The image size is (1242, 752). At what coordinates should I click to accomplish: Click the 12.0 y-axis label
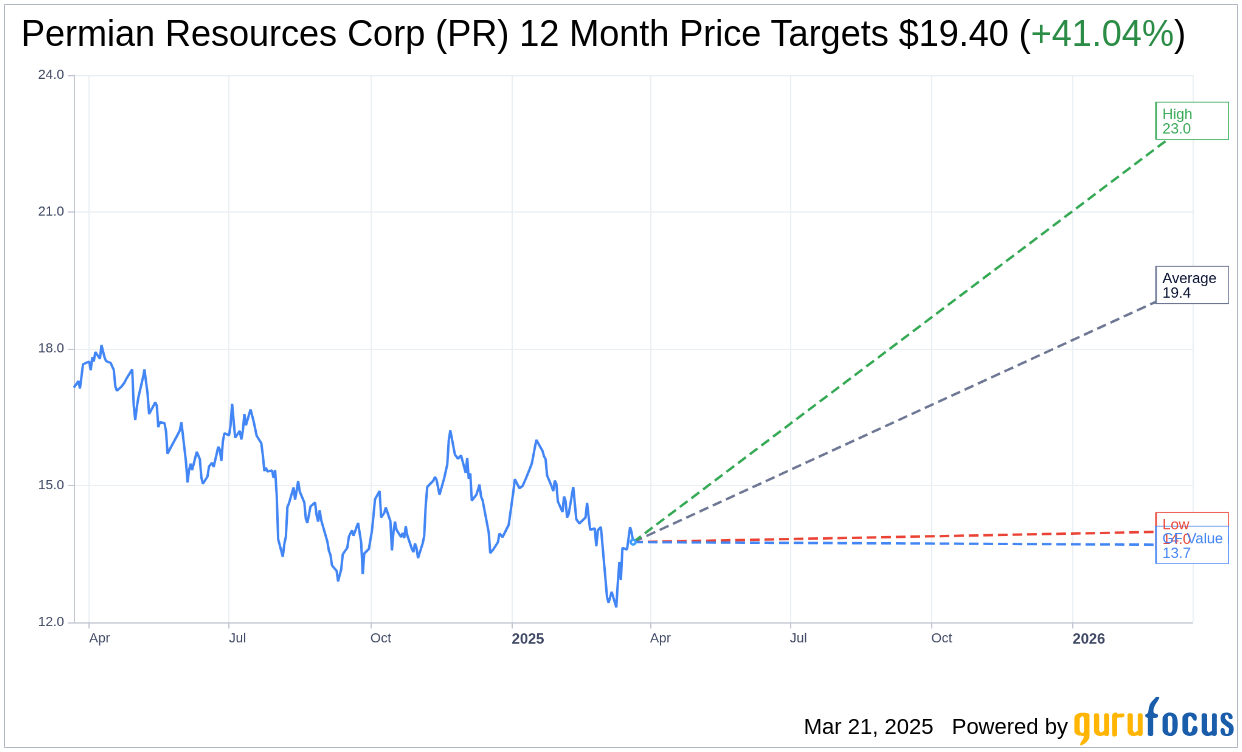[x=51, y=622]
